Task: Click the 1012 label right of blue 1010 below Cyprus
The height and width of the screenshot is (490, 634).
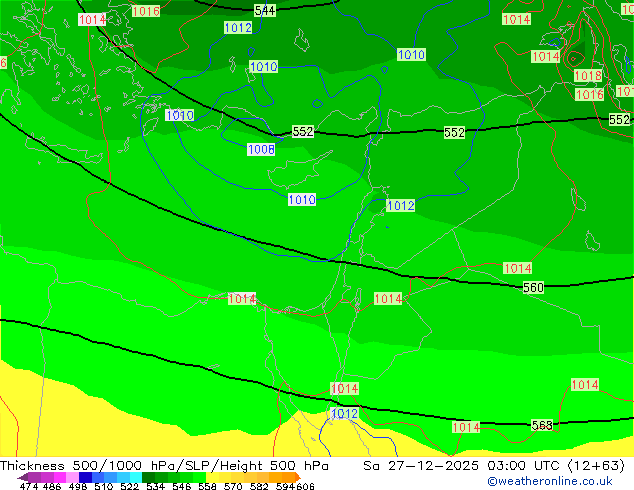Action: coord(401,206)
